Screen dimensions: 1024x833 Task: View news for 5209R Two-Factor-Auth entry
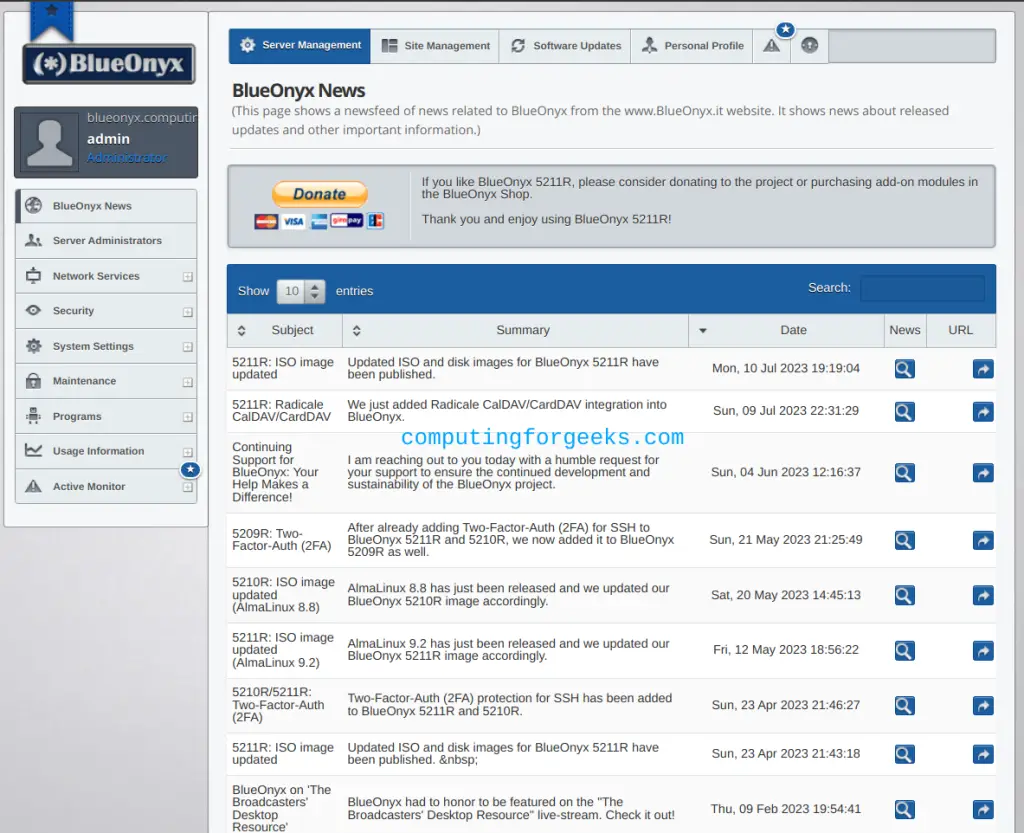(904, 541)
